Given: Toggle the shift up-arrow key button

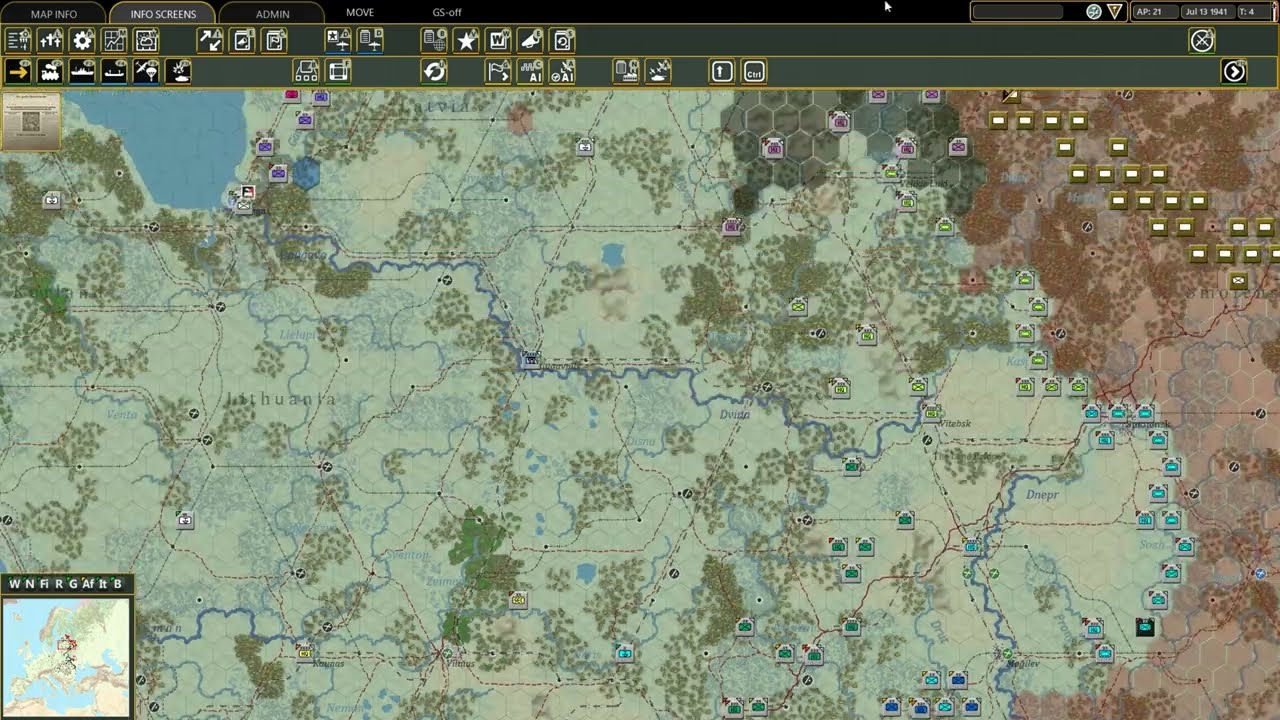Looking at the screenshot, I should click(x=722, y=71).
